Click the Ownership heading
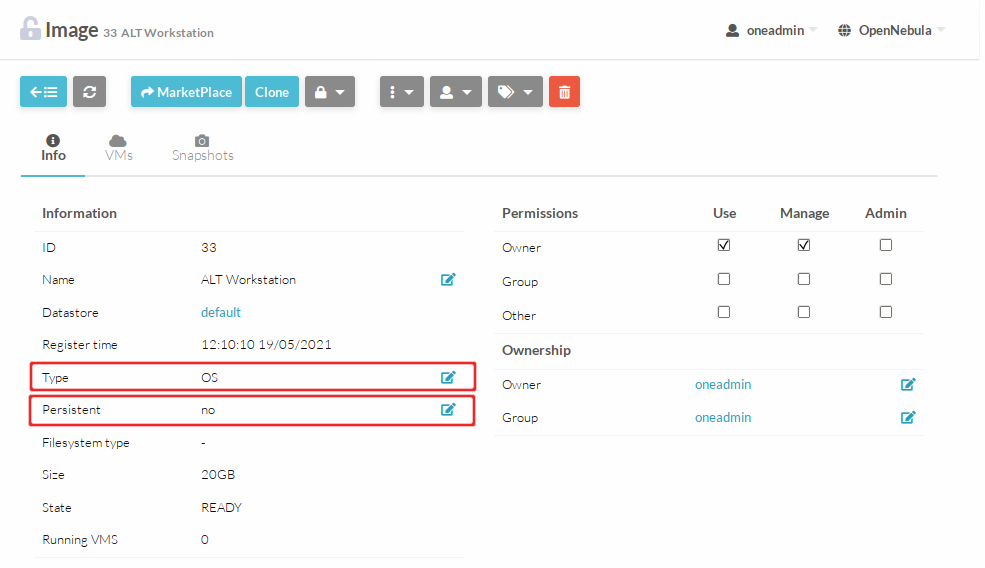 [536, 350]
